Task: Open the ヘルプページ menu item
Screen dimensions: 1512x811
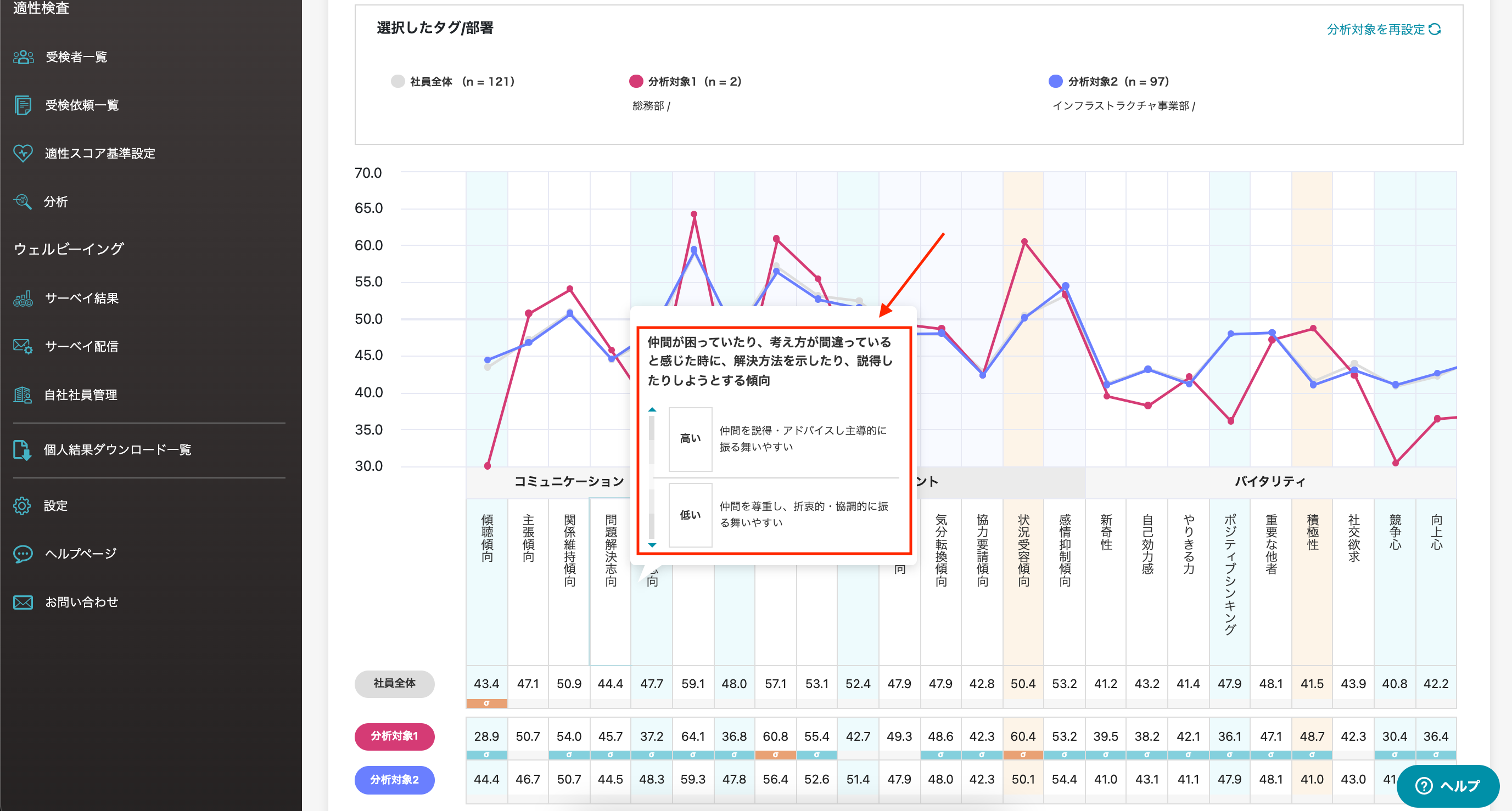Action: (81, 554)
